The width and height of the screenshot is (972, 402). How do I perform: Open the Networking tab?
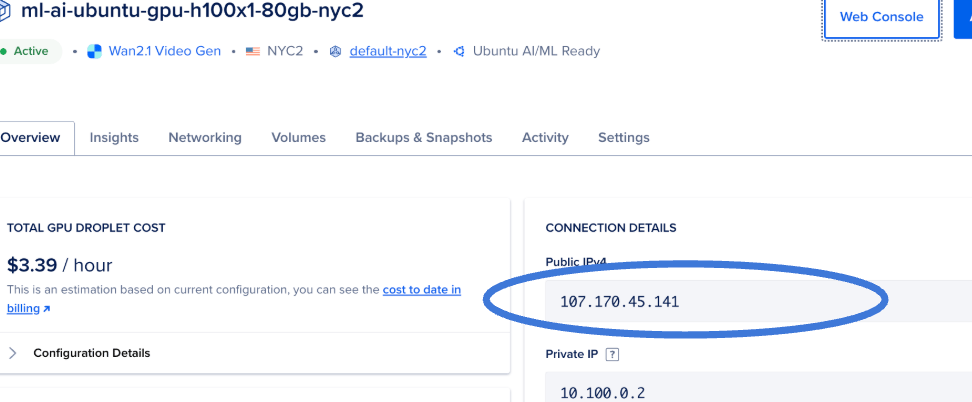205,138
